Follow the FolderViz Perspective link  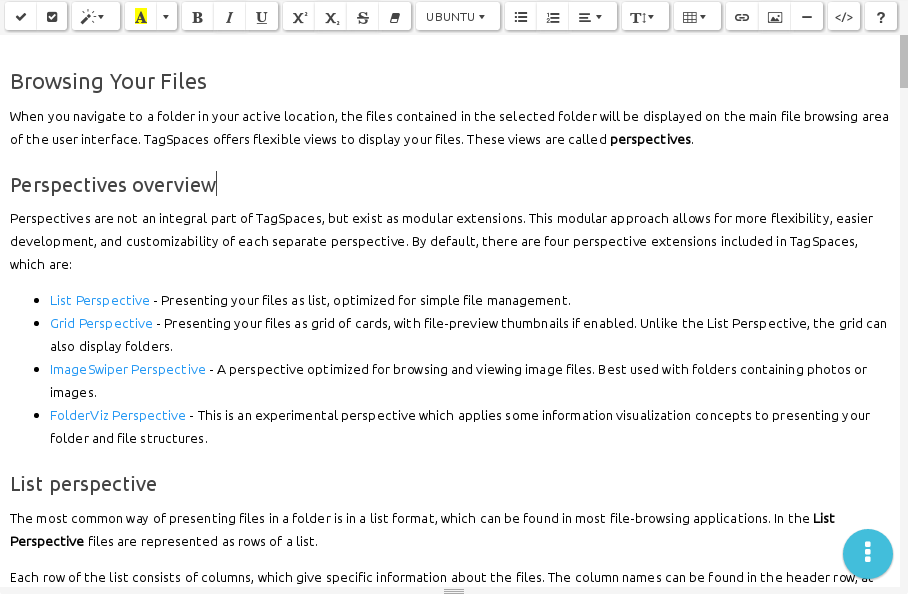pos(118,415)
